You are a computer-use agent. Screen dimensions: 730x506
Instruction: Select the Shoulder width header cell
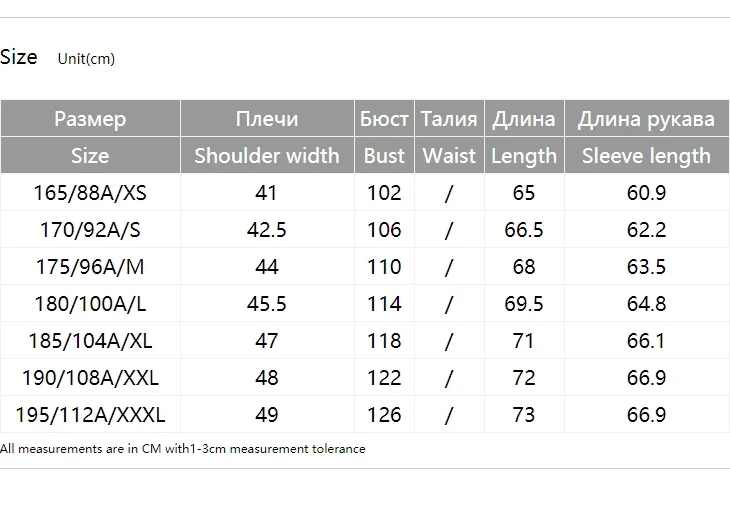tap(267, 155)
